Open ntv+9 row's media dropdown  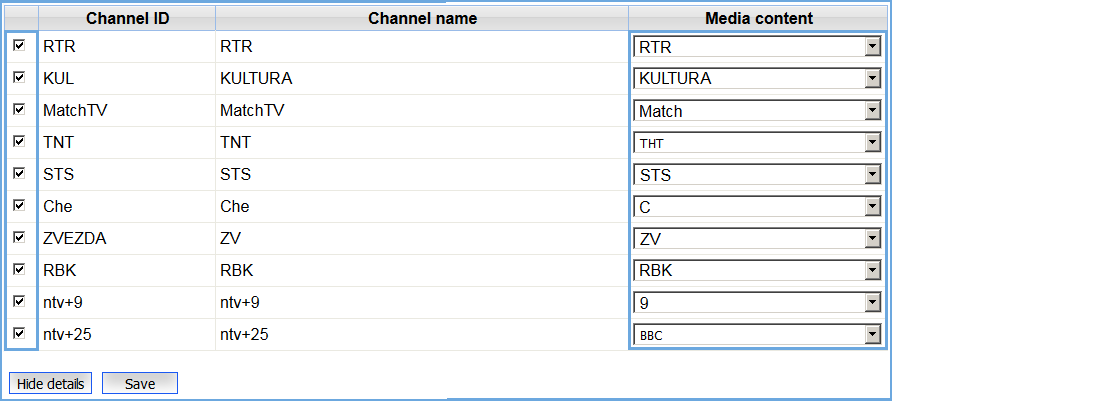(x=757, y=303)
